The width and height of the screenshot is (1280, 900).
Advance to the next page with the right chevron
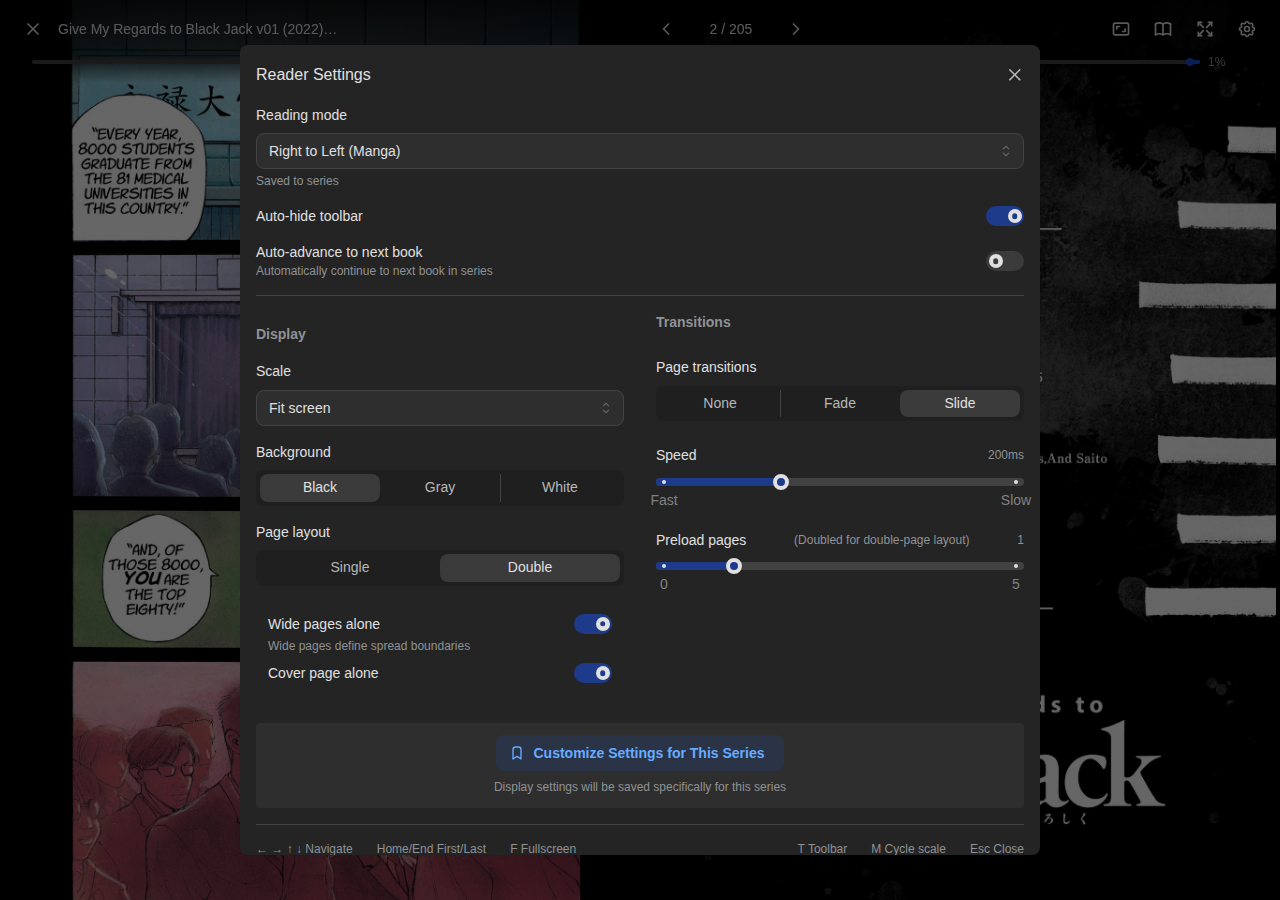click(x=795, y=29)
